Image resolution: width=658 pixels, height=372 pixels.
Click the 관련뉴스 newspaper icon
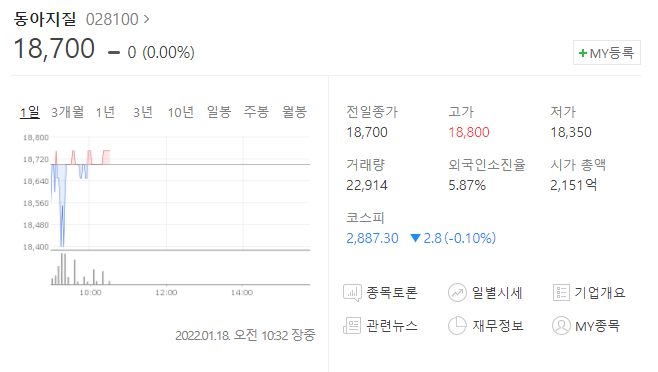pos(352,325)
